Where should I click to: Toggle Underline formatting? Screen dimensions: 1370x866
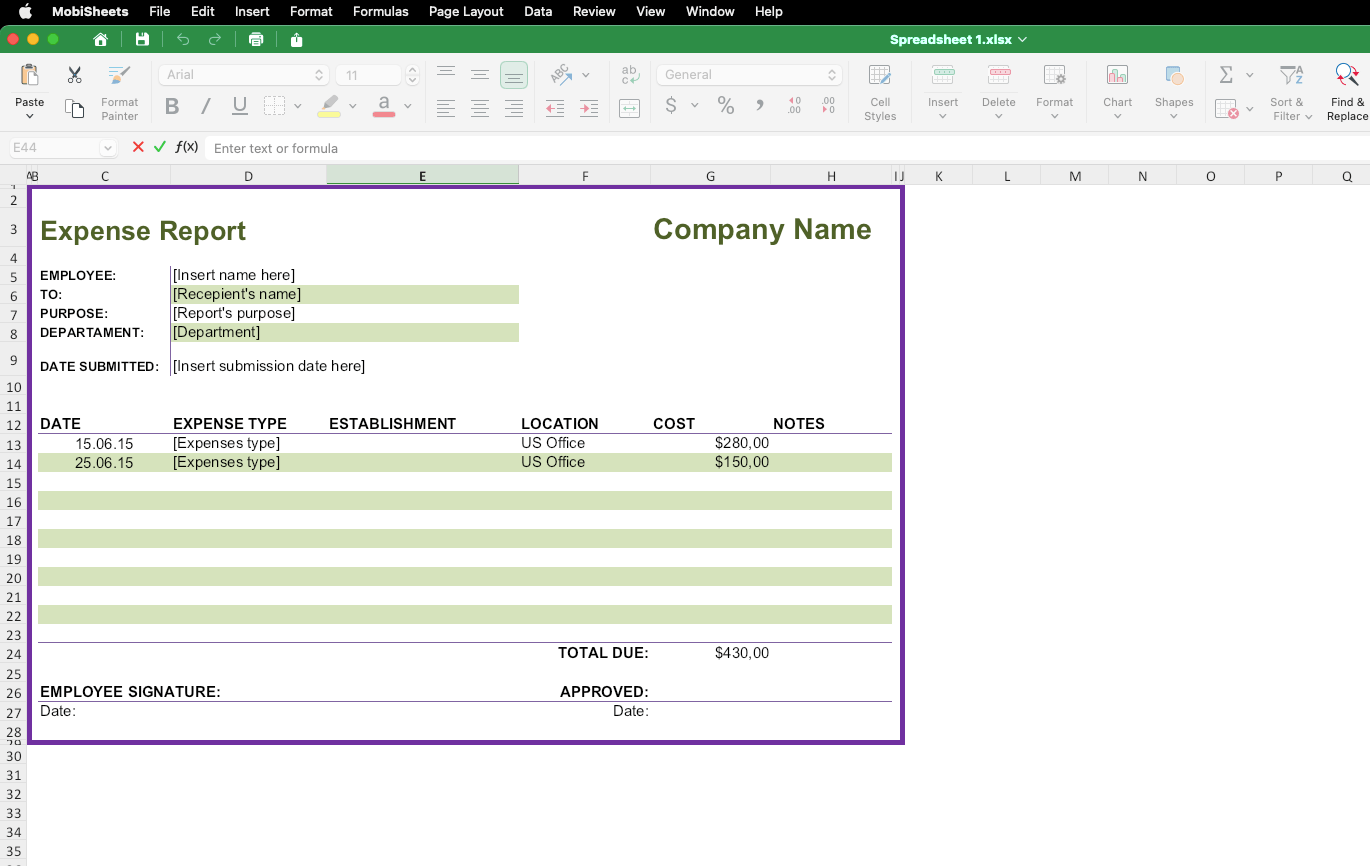pos(240,106)
